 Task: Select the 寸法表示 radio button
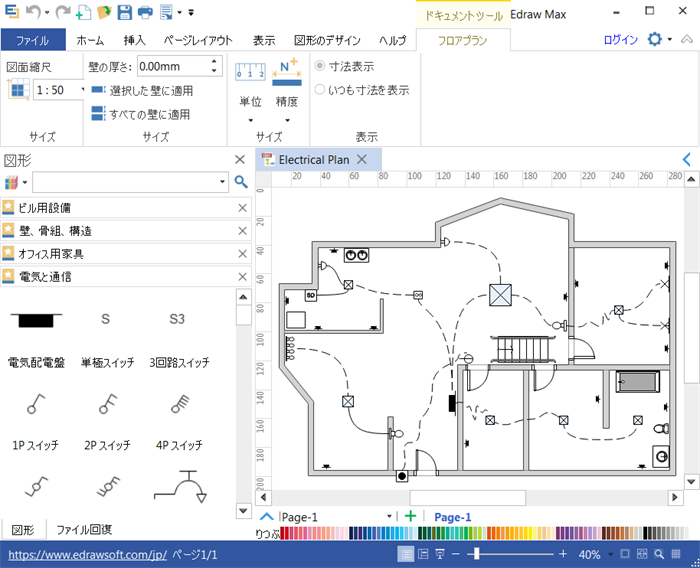pos(320,66)
